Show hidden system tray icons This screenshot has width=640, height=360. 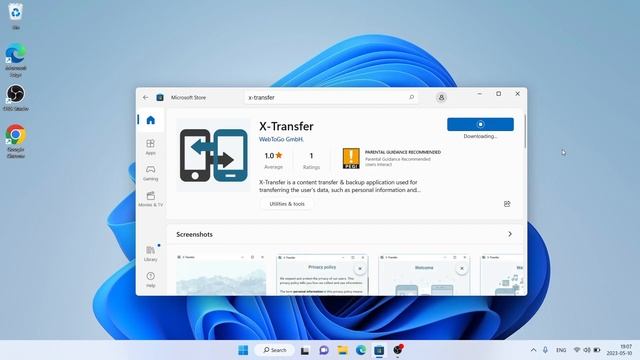click(x=533, y=350)
